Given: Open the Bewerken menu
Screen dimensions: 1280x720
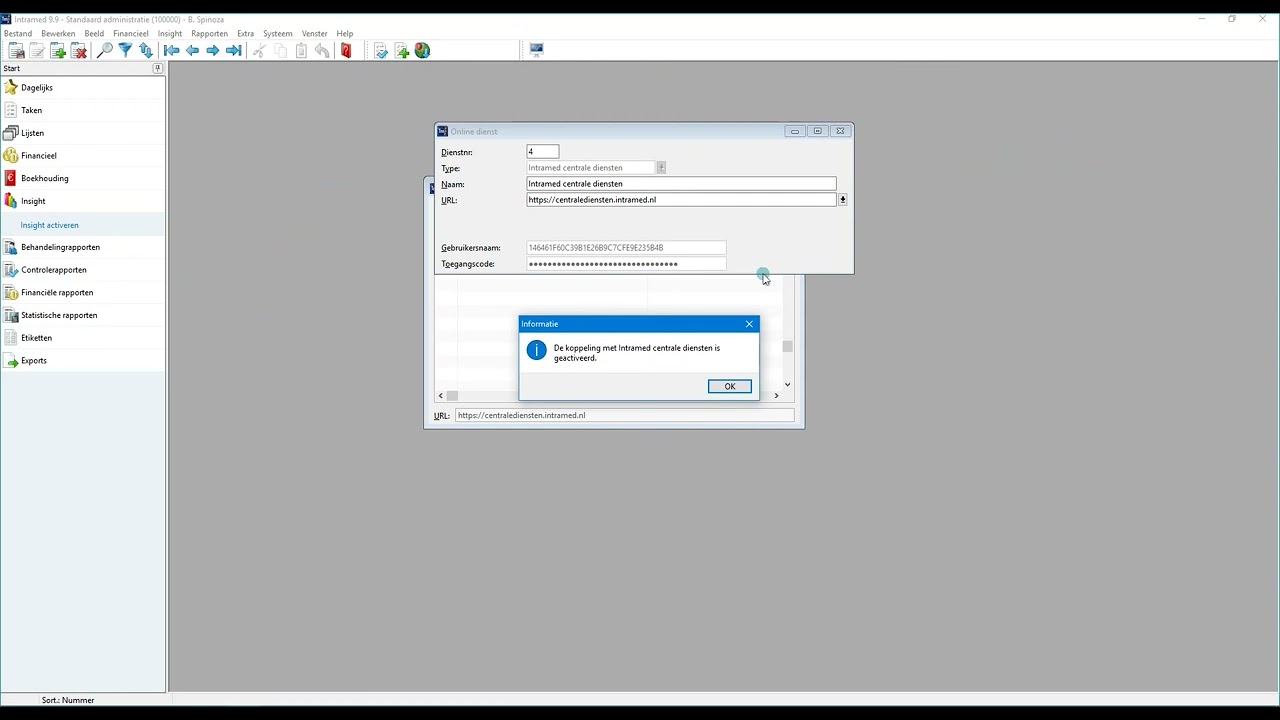Looking at the screenshot, I should coord(58,34).
